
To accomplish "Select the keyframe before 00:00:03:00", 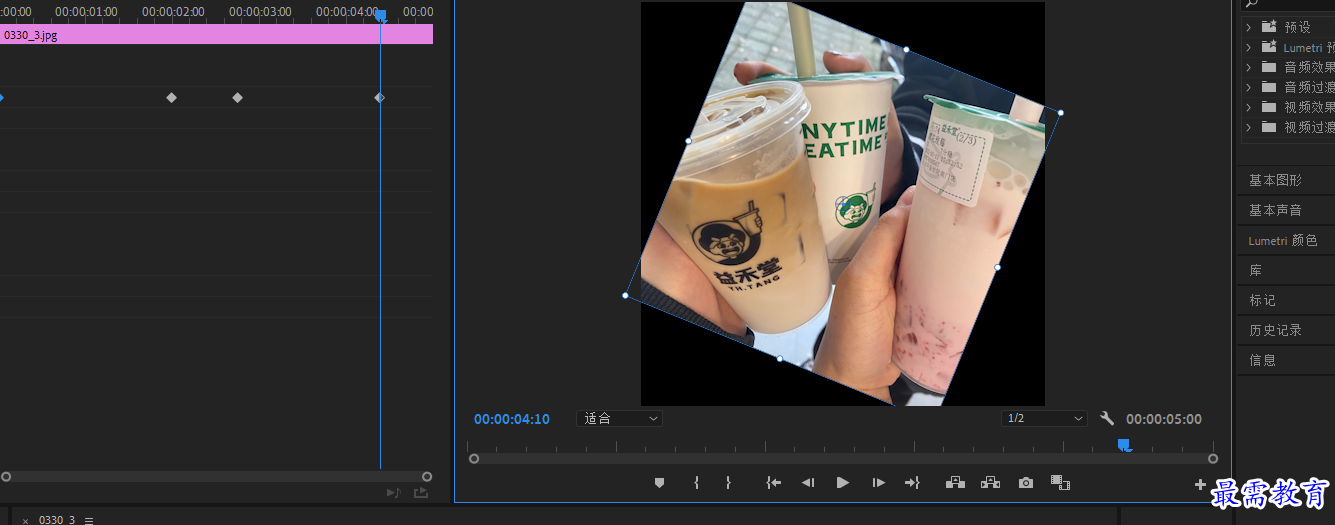I will (x=237, y=97).
